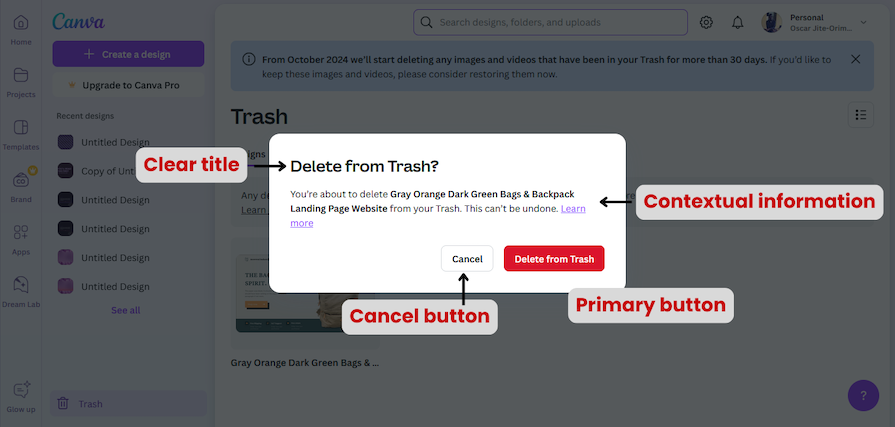Screen dimensions: 895x427
Task: Open the Apps grid icon
Action: [21, 233]
